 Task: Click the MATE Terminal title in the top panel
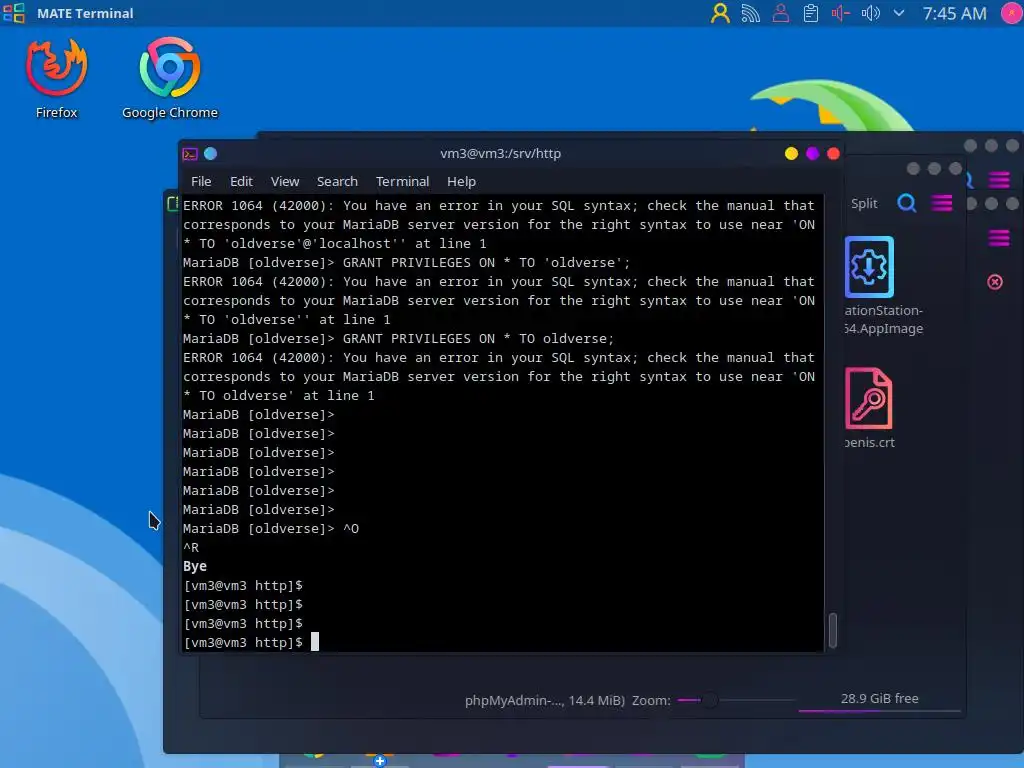pyautogui.click(x=85, y=13)
